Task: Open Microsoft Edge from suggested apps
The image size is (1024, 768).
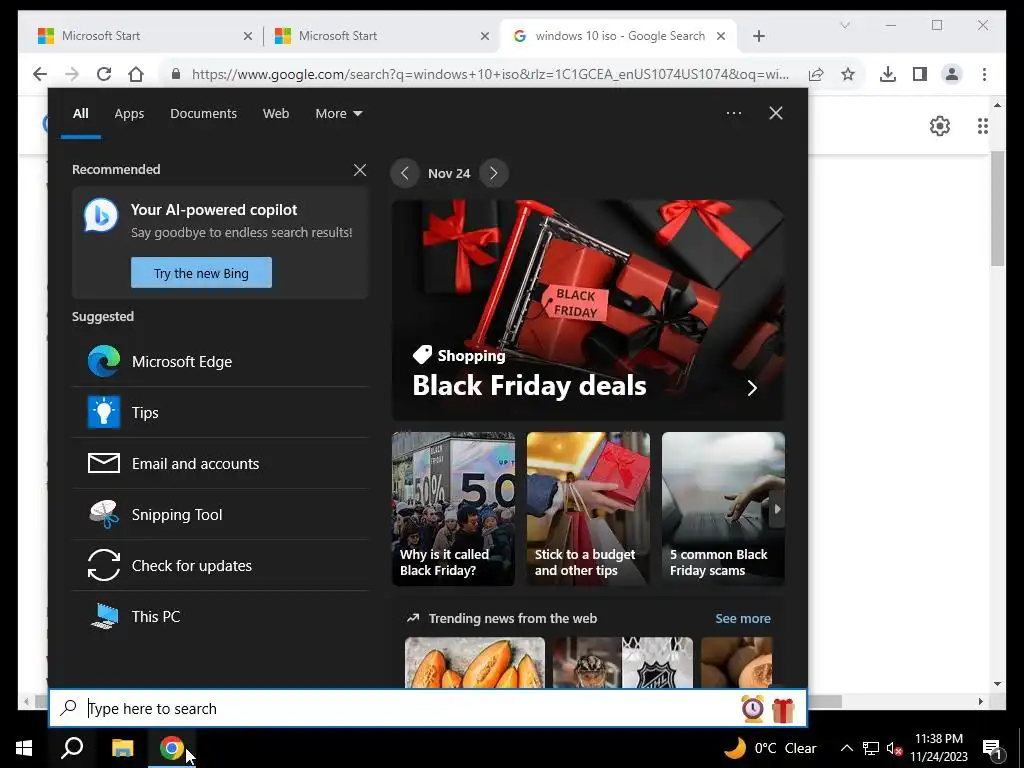Action: coord(220,361)
